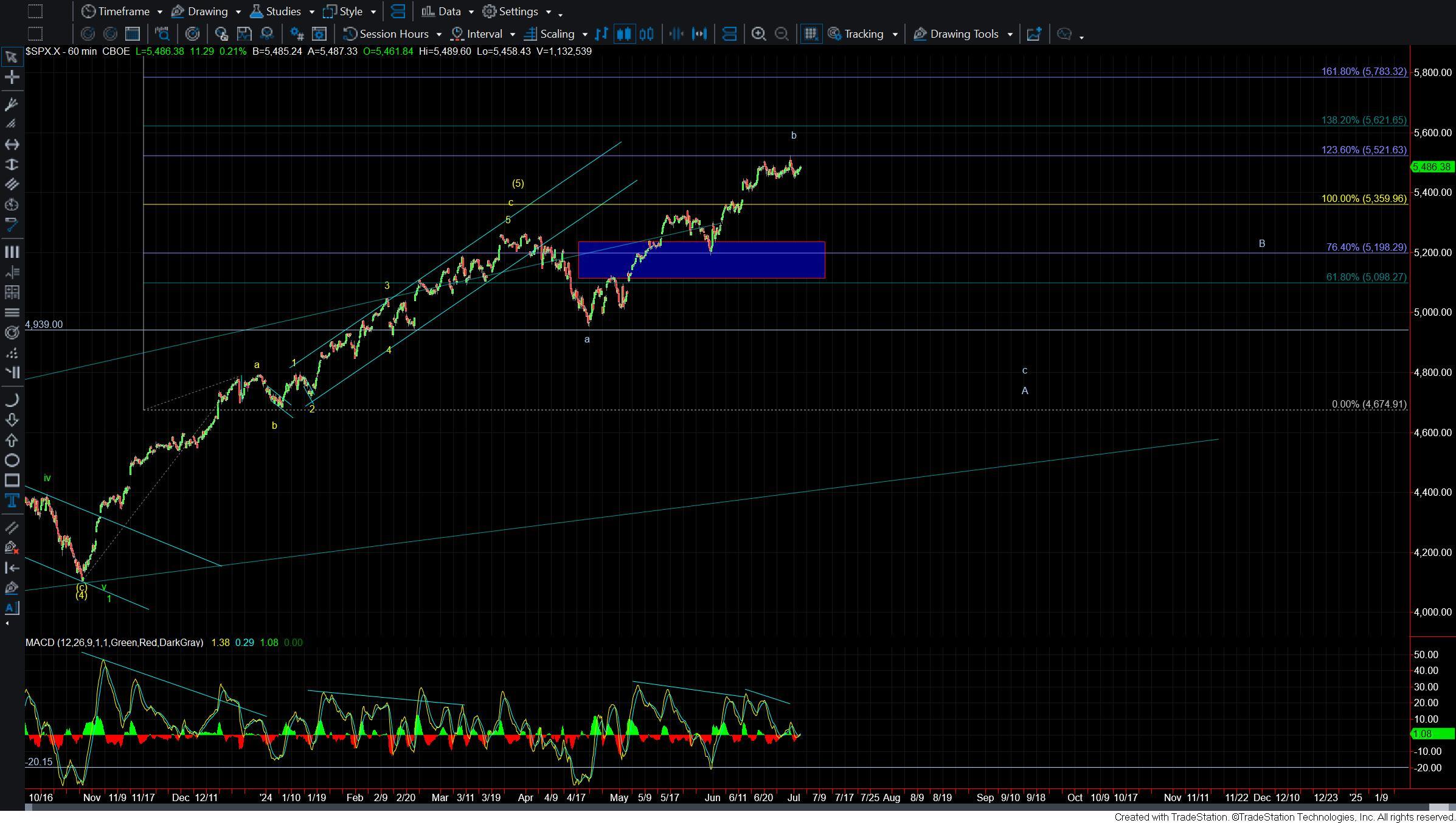Select the Text drawing tool
Viewport: 1456px width, 823px height.
(x=12, y=501)
